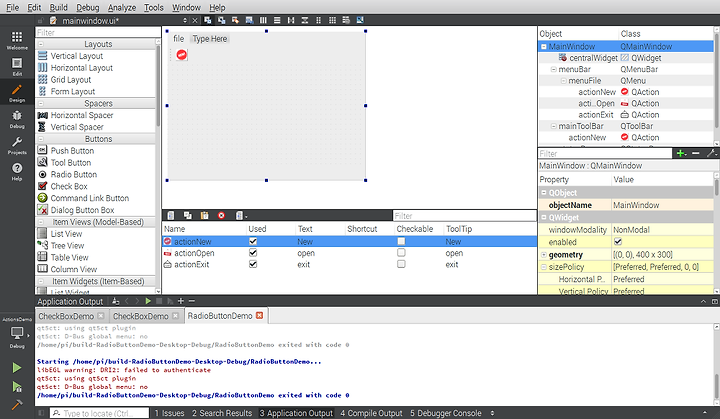Select Edit Widgets mode in form toolbar

(208, 20)
